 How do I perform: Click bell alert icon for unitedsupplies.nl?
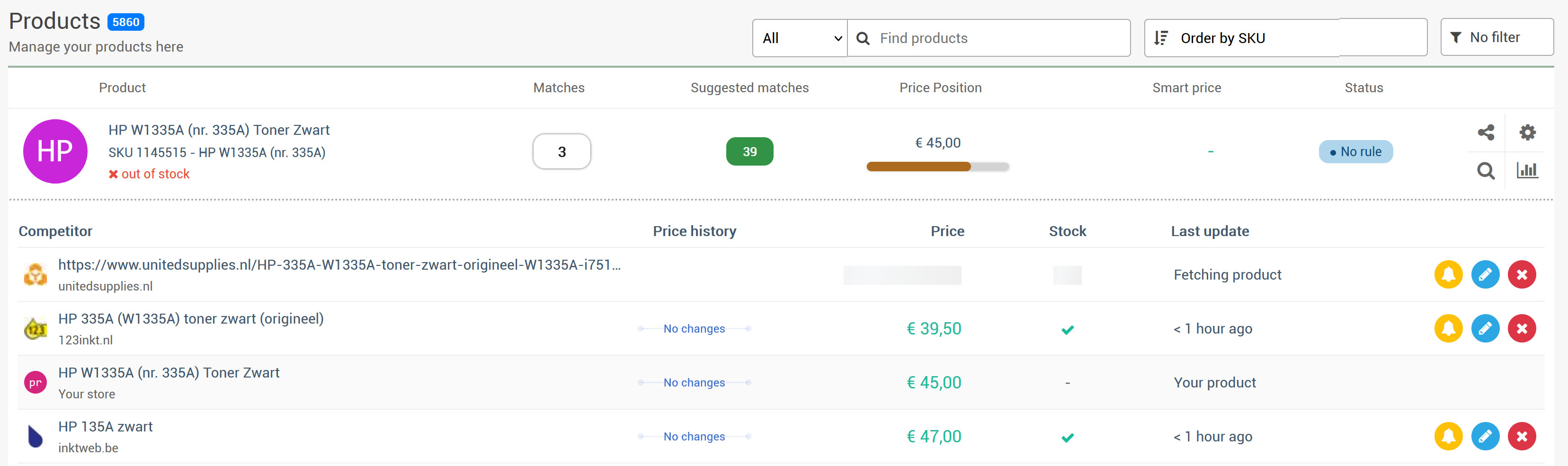point(1448,274)
